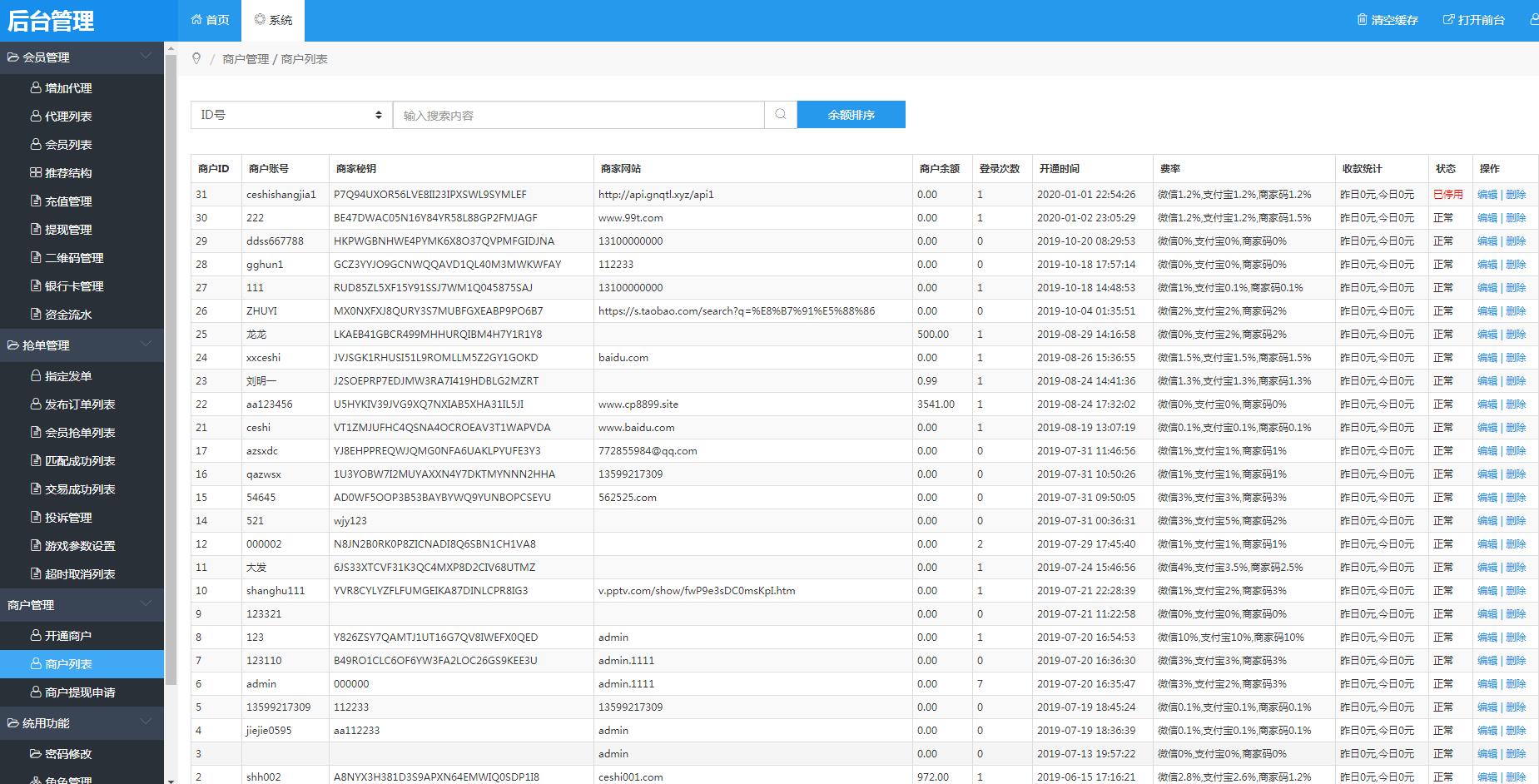
Task: Click the home icon beside 首页
Action: [196, 19]
